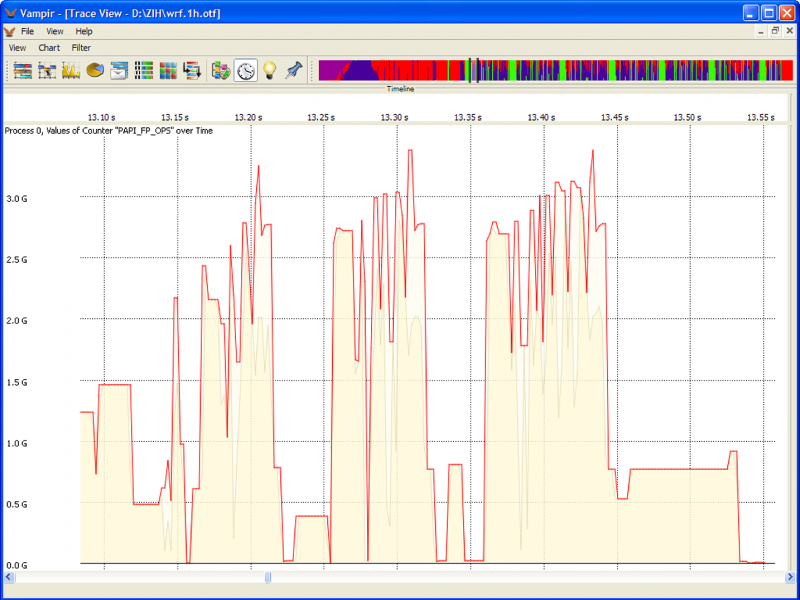Open the Communication Matrix grid icon
This screenshot has height=600, width=800.
tap(168, 70)
